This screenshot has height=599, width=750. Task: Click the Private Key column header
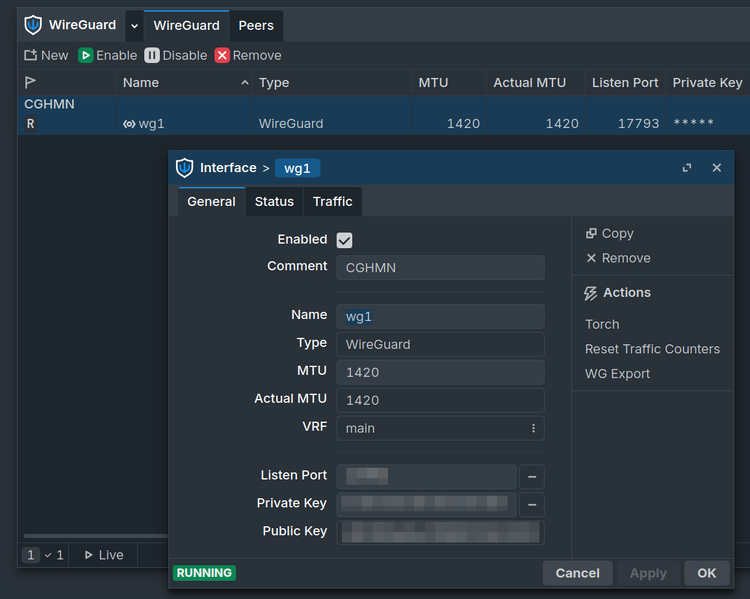point(707,83)
